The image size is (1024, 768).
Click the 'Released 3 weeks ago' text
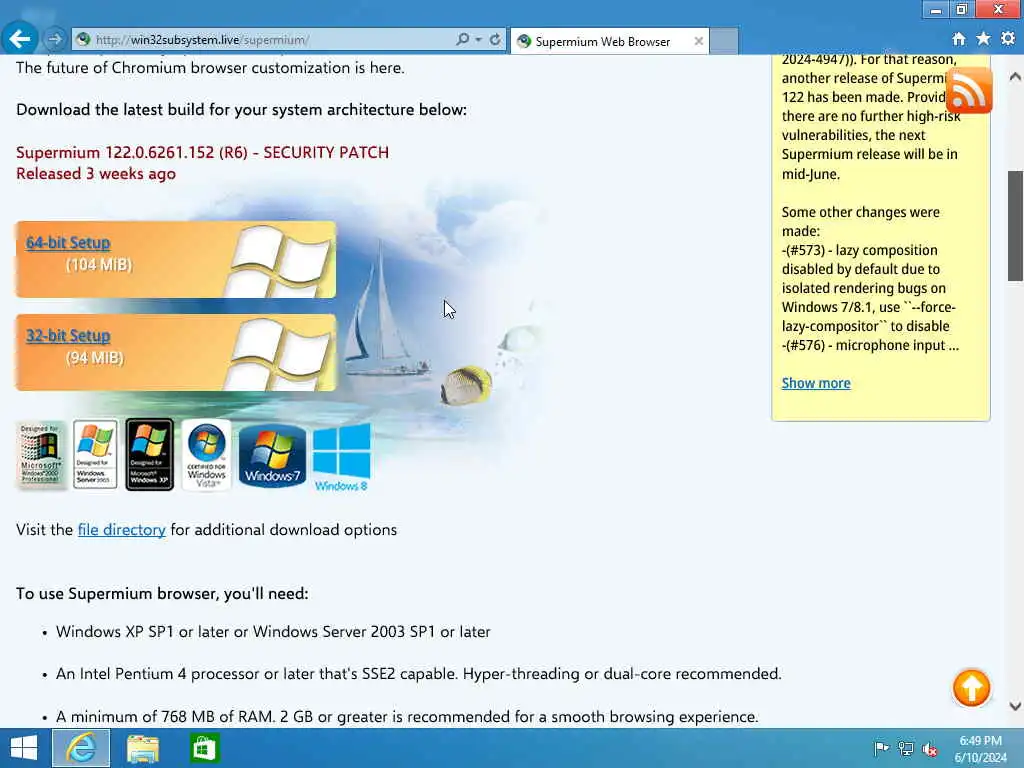pos(96,174)
